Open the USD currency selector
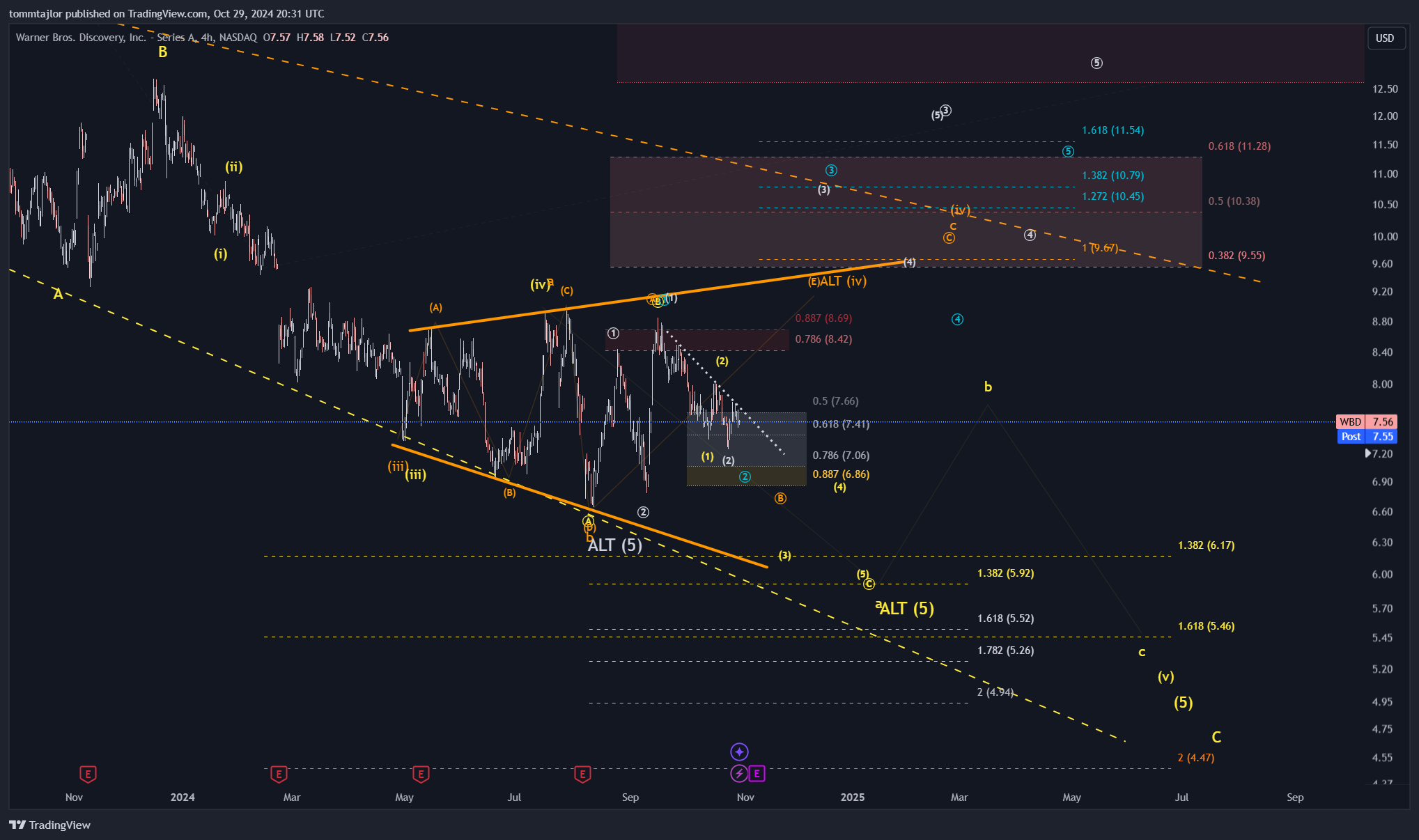 point(1385,38)
